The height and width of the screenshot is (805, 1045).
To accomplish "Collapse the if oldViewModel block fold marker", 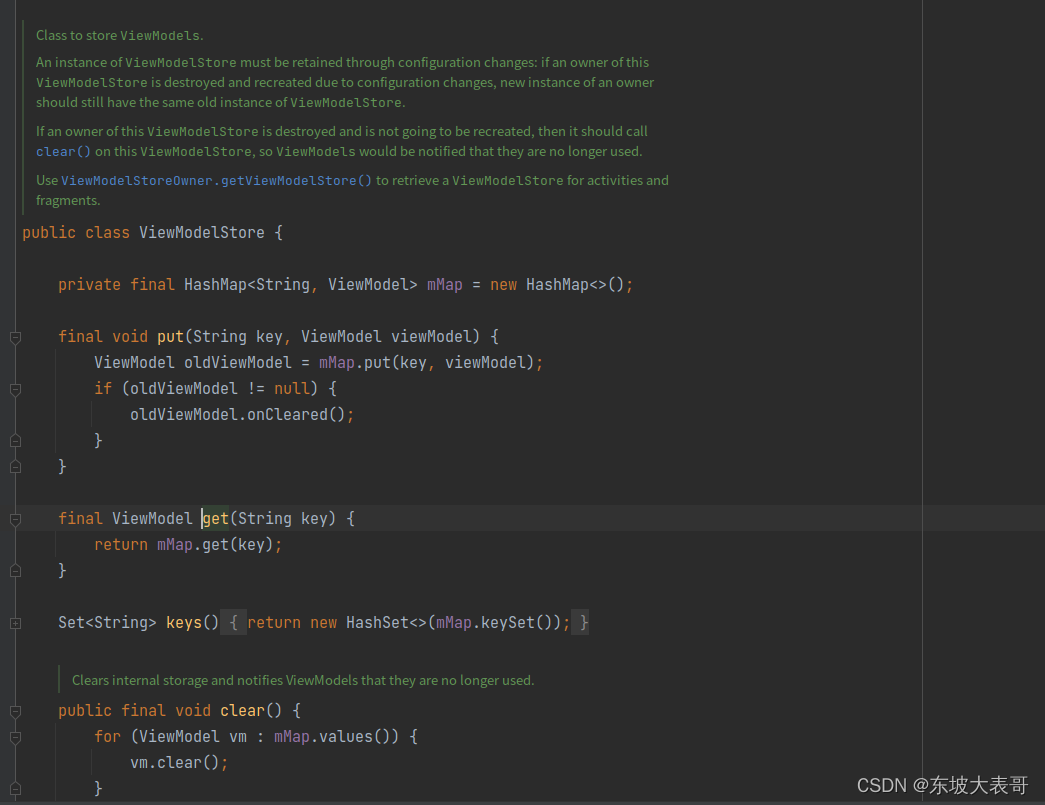I will tap(16, 389).
